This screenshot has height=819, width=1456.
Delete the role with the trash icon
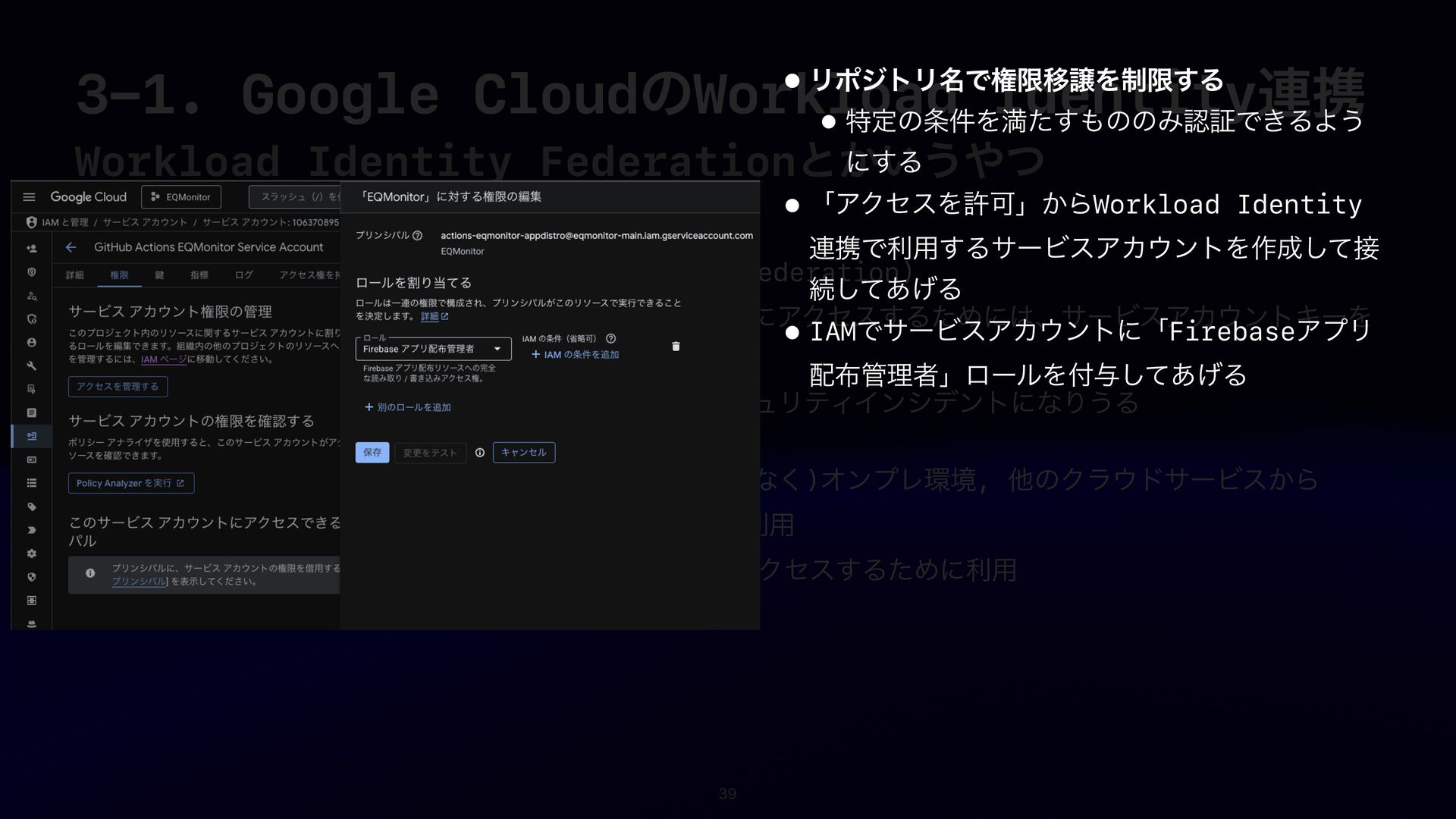[676, 347]
